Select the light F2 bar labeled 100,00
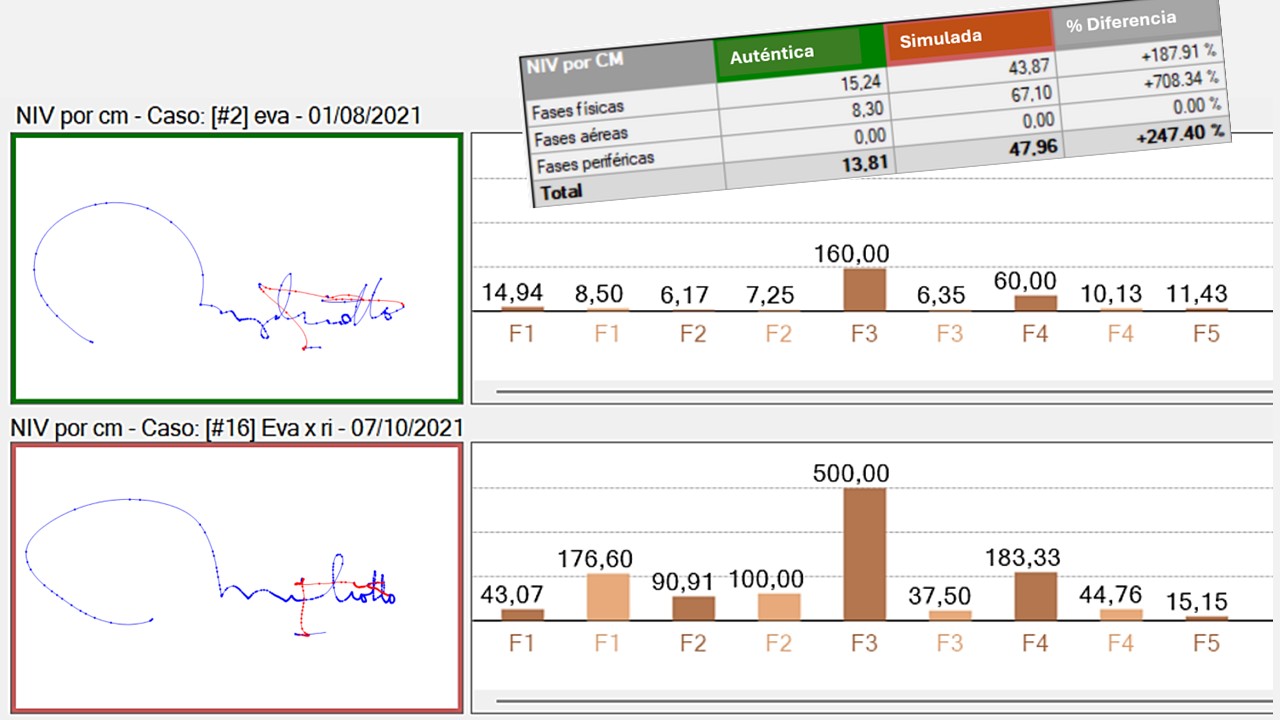1280x720 pixels. coord(778,607)
